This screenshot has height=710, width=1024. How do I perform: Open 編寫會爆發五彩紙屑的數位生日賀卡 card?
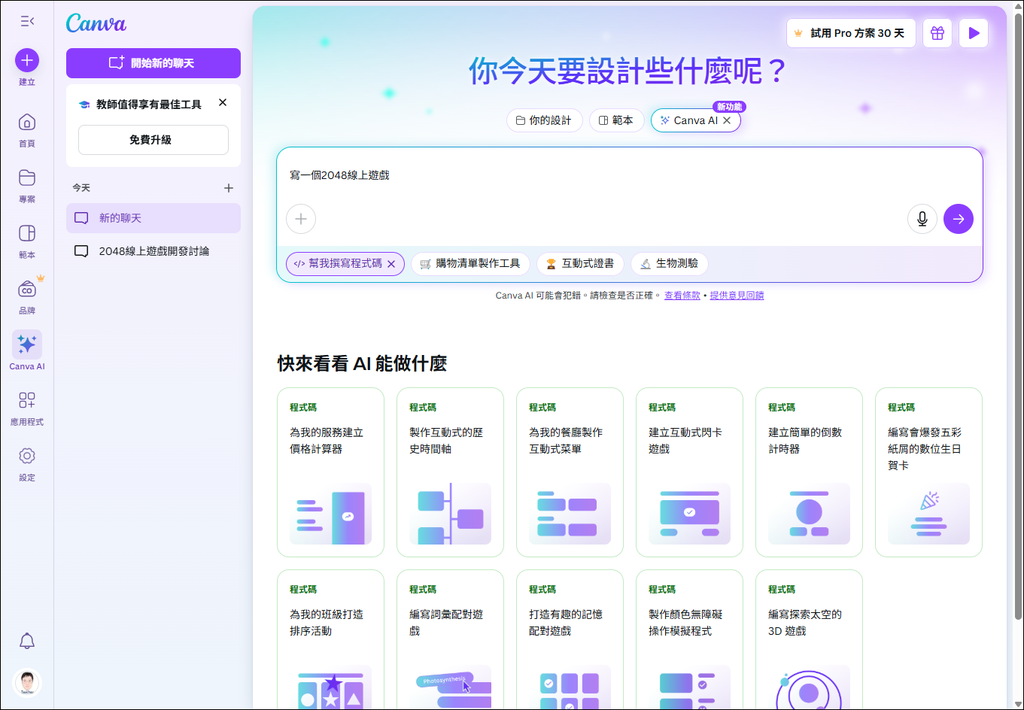click(x=929, y=472)
